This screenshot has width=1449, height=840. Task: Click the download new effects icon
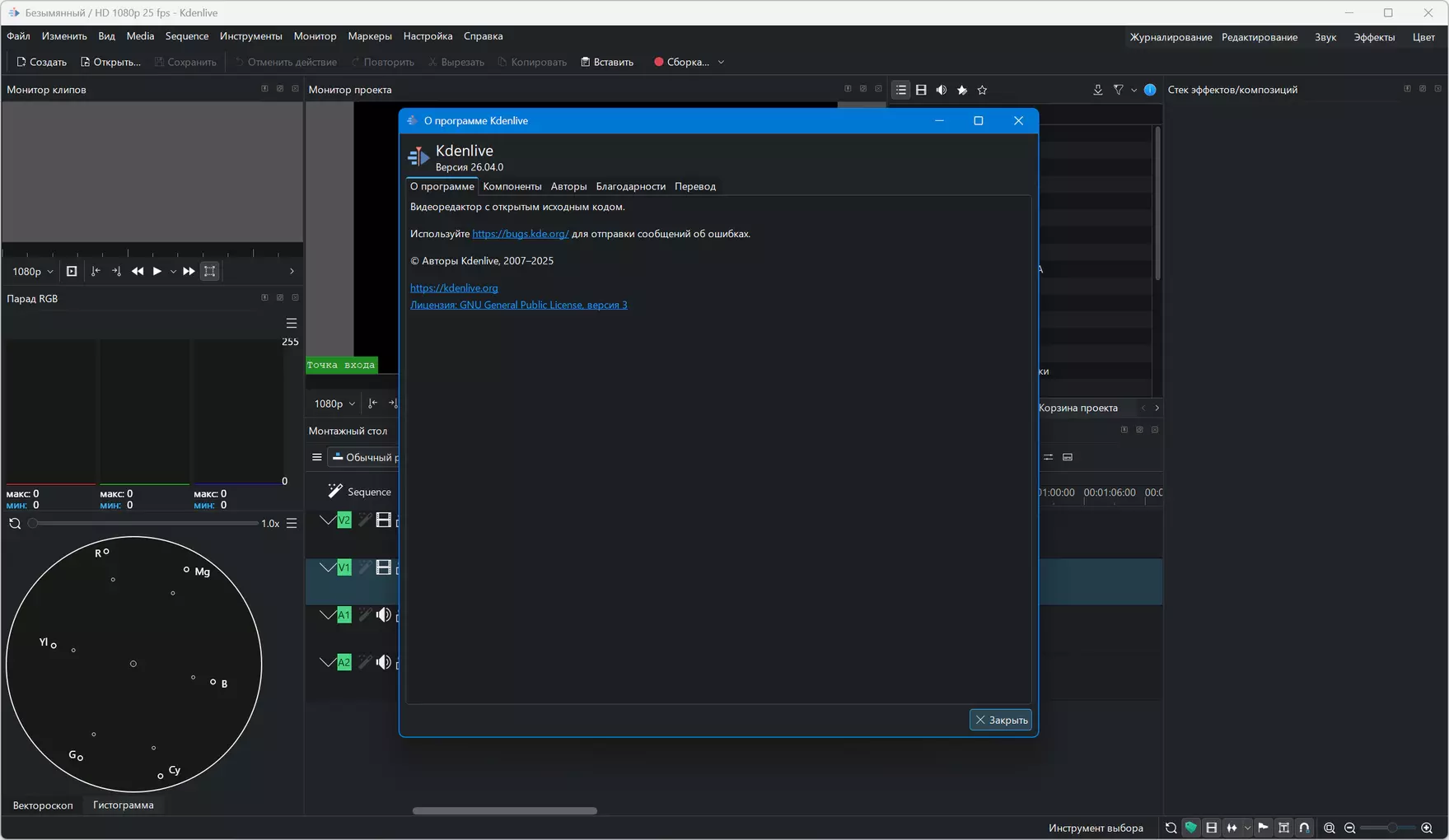(1097, 91)
